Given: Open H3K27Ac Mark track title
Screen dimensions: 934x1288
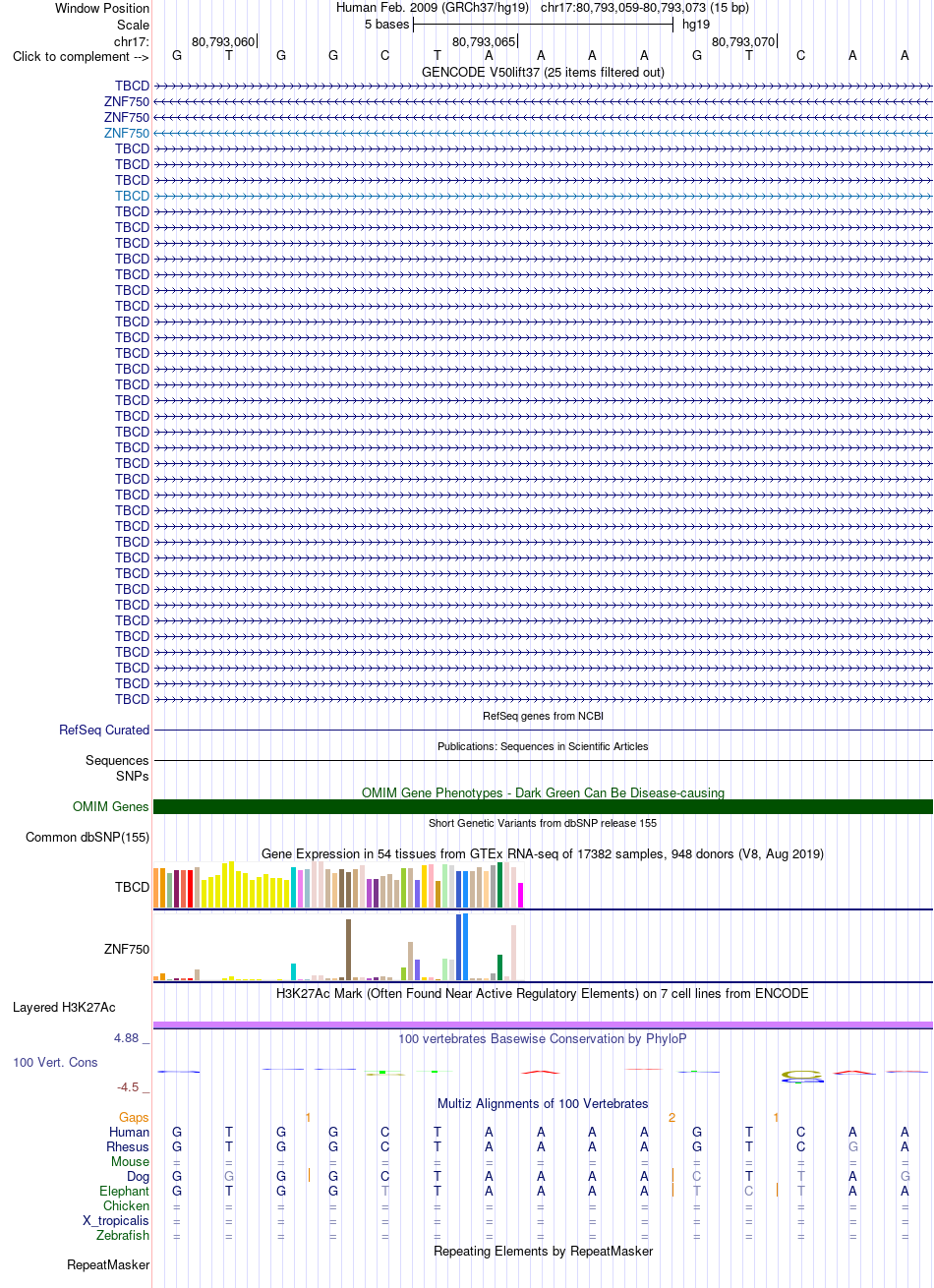Looking at the screenshot, I should click(543, 993).
